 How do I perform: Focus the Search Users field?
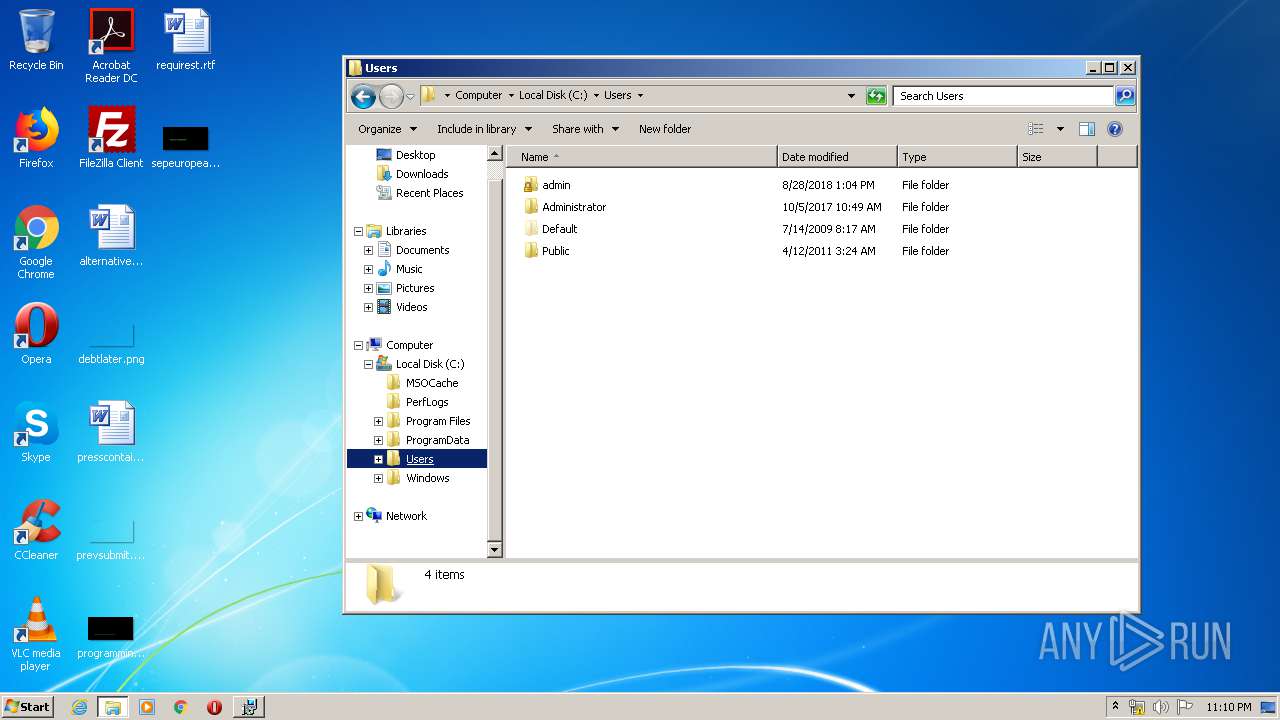point(1003,96)
